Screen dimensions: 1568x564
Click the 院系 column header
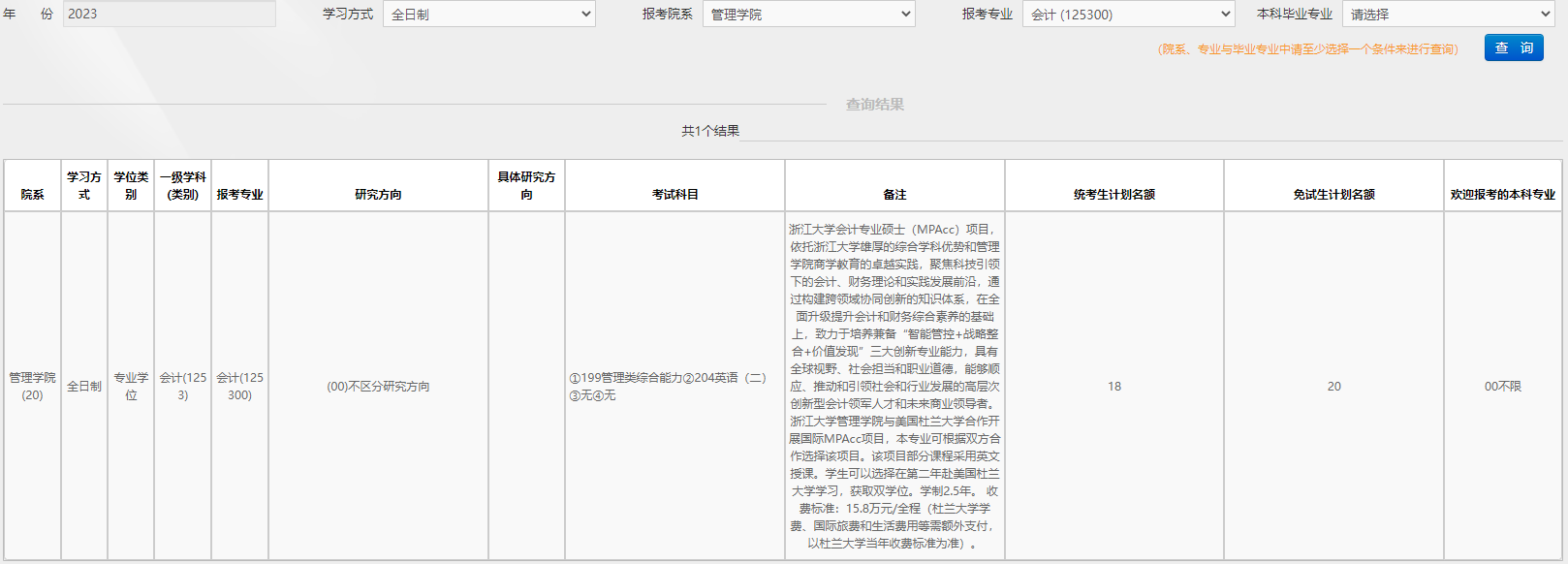32,194
